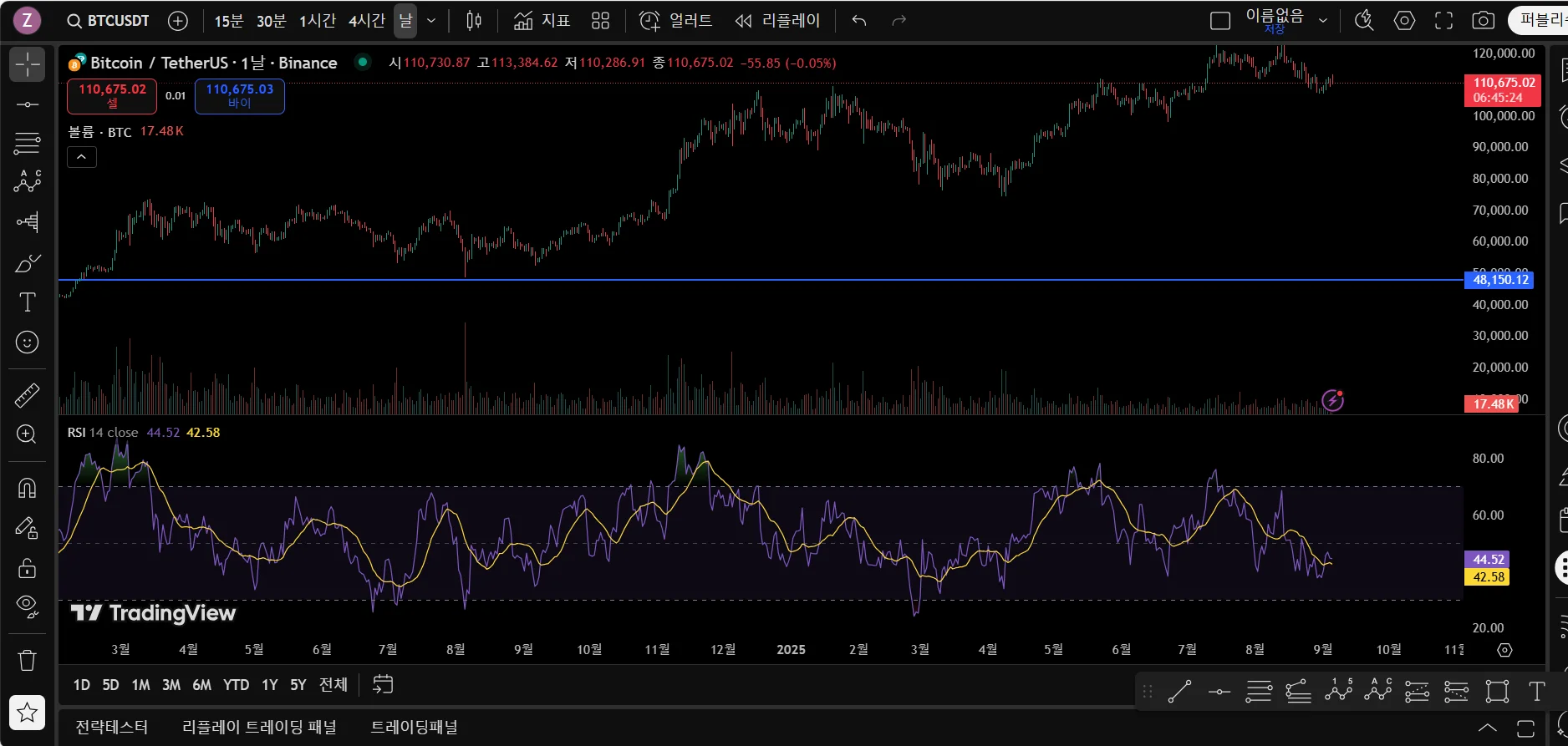Open the 지표 indicators dialog
This screenshot has width=1568, height=746.
point(542,21)
